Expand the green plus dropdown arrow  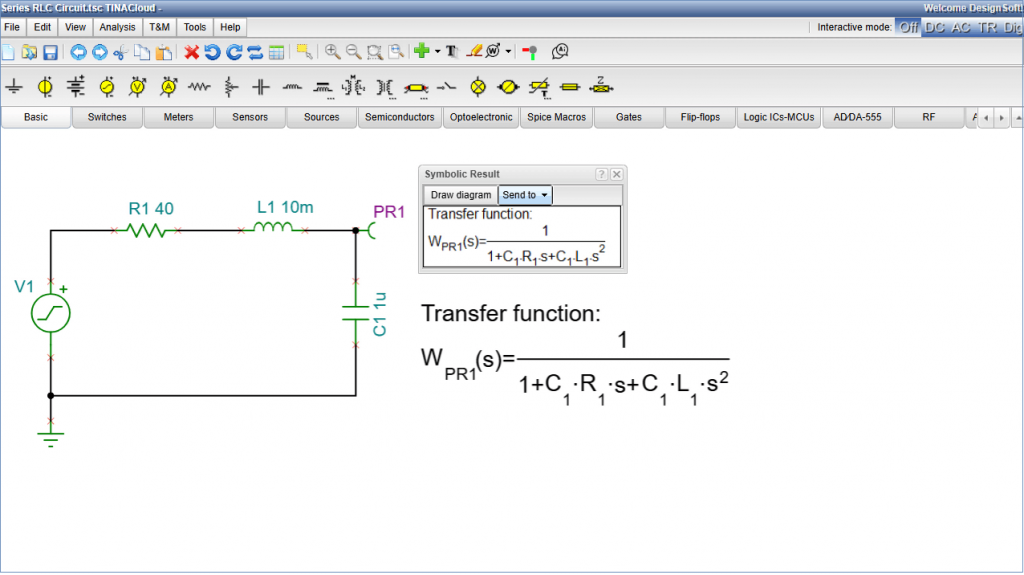437,52
